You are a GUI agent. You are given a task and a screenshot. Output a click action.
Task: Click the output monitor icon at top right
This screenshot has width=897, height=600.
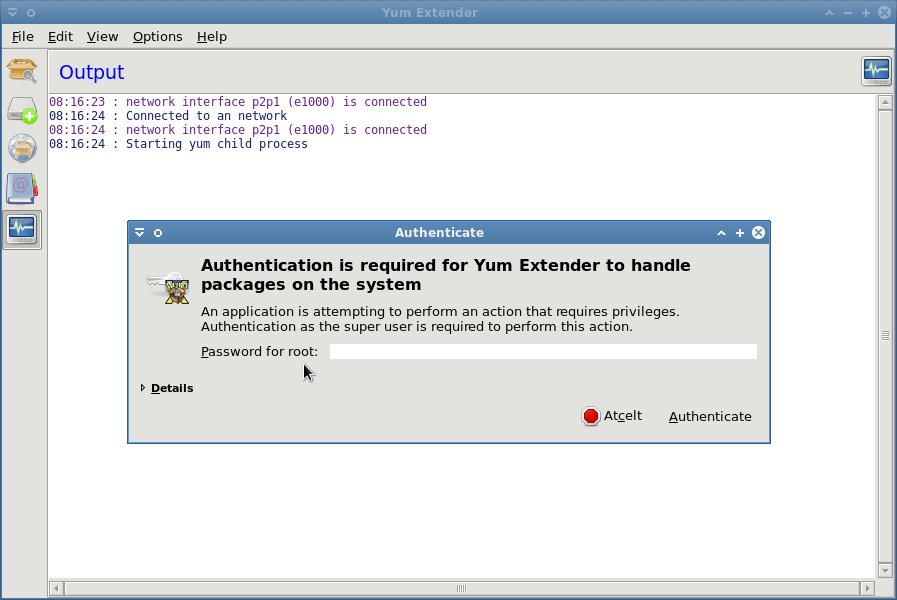tap(876, 71)
